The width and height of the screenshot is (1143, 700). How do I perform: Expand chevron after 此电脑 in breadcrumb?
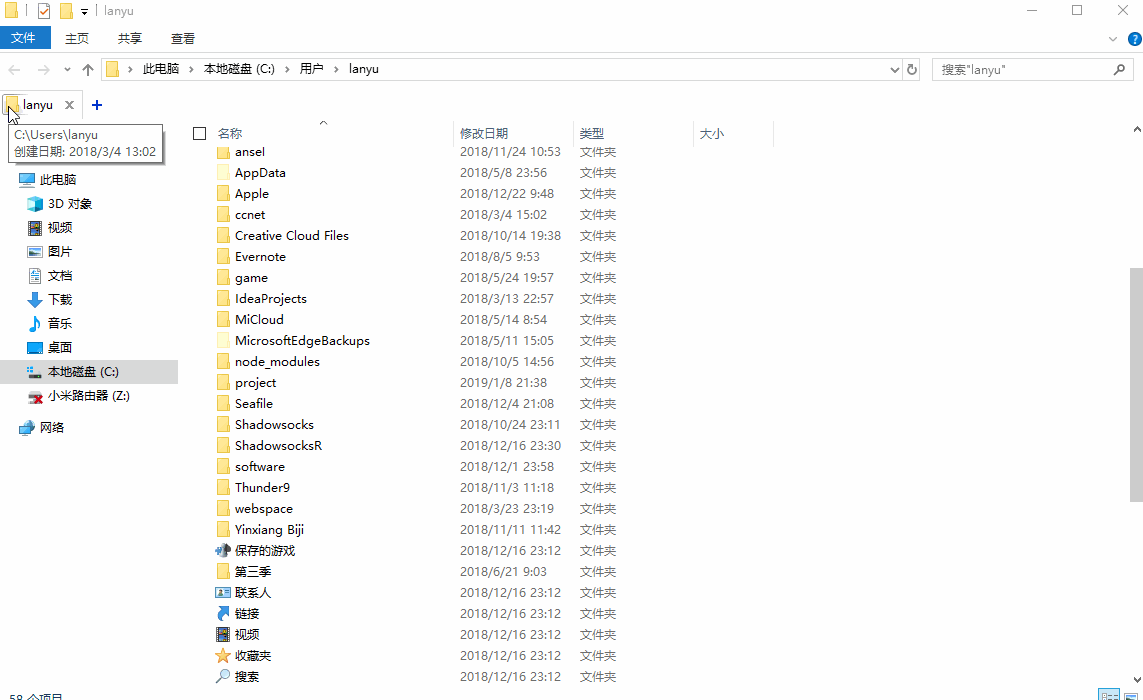192,69
